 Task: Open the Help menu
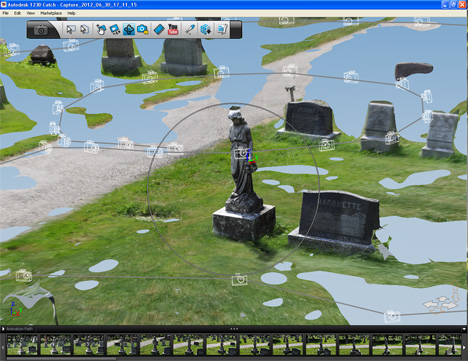pyautogui.click(x=71, y=13)
